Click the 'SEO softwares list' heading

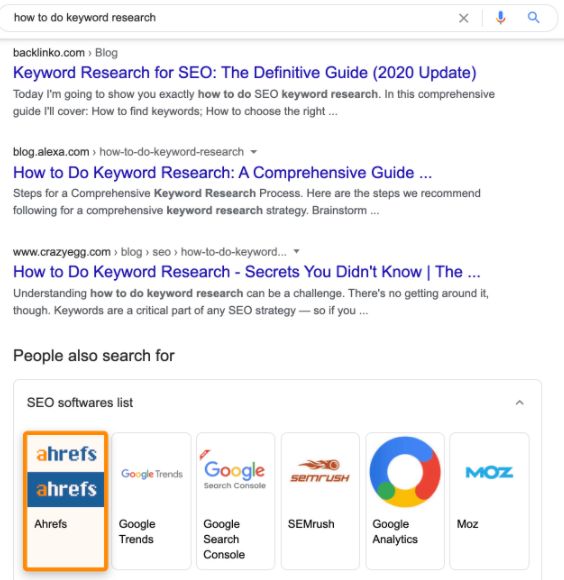click(x=80, y=402)
